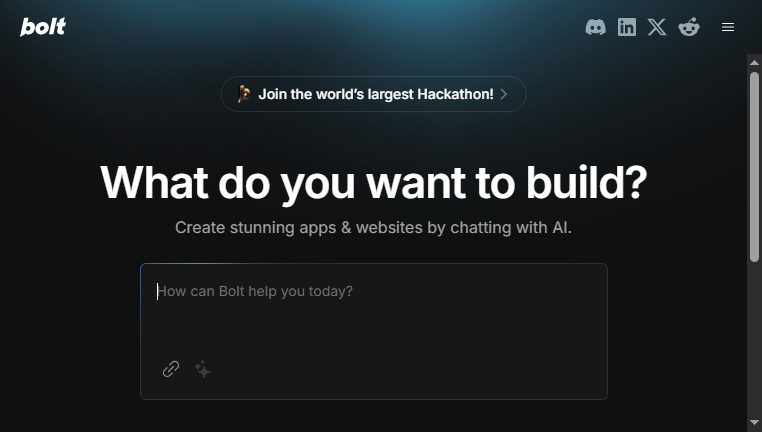Click the scrollbar up arrow
The image size is (762, 432).
pyautogui.click(x=754, y=62)
